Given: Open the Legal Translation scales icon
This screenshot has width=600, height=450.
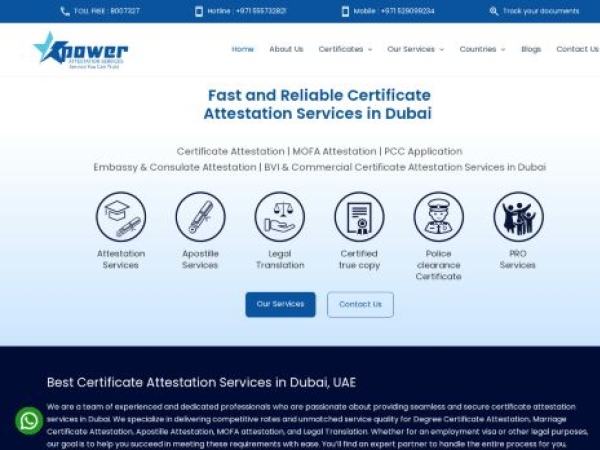Looking at the screenshot, I should click(x=280, y=217).
